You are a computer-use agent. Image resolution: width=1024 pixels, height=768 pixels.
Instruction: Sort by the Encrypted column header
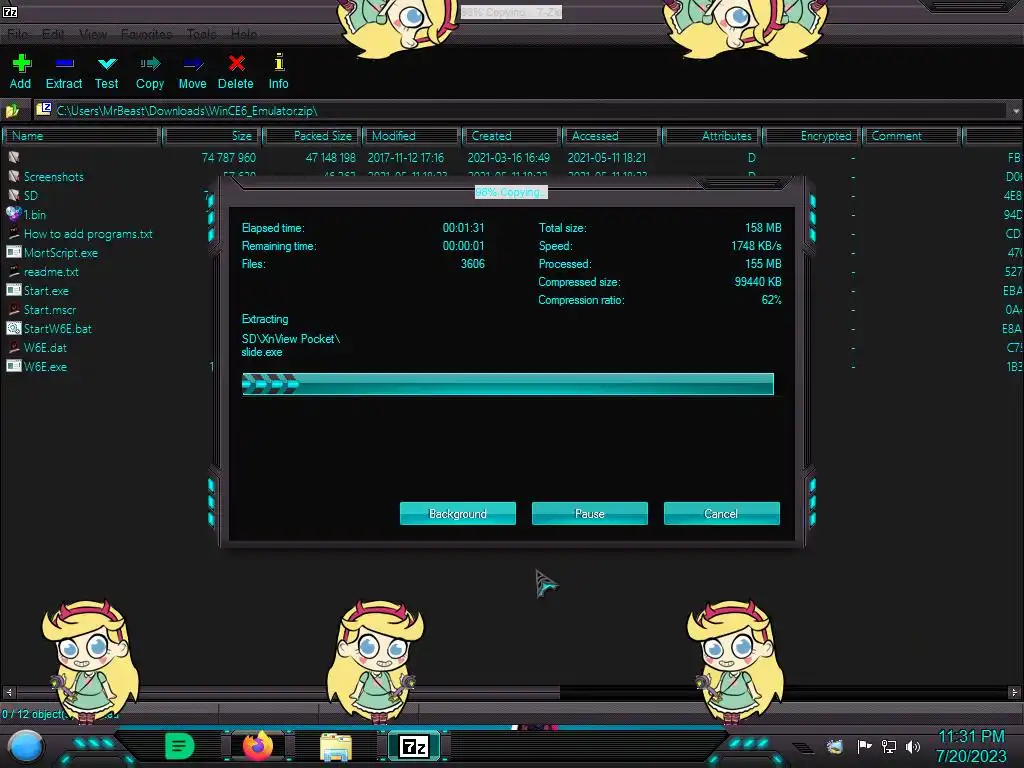(812, 136)
